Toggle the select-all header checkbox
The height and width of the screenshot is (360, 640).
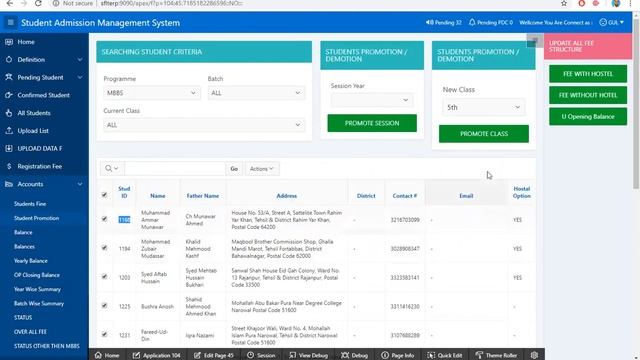point(104,195)
